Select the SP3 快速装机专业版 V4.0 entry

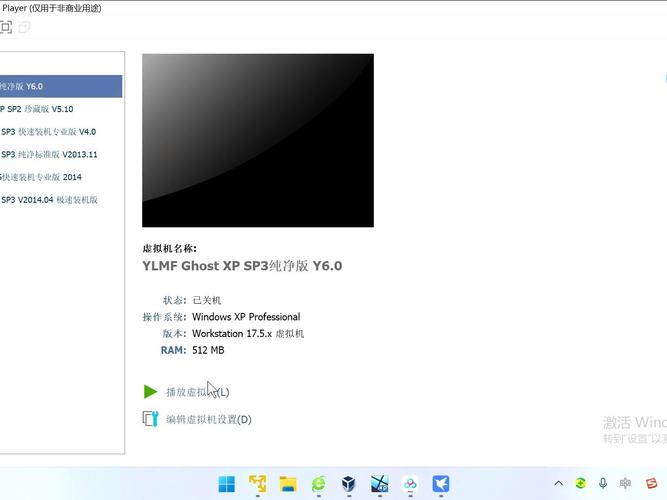pyautogui.click(x=61, y=131)
